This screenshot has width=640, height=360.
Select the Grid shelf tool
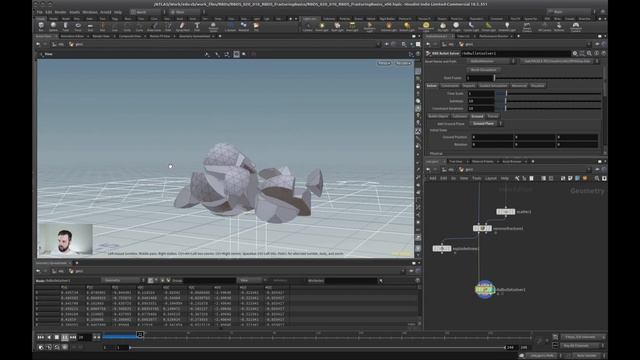[90, 27]
